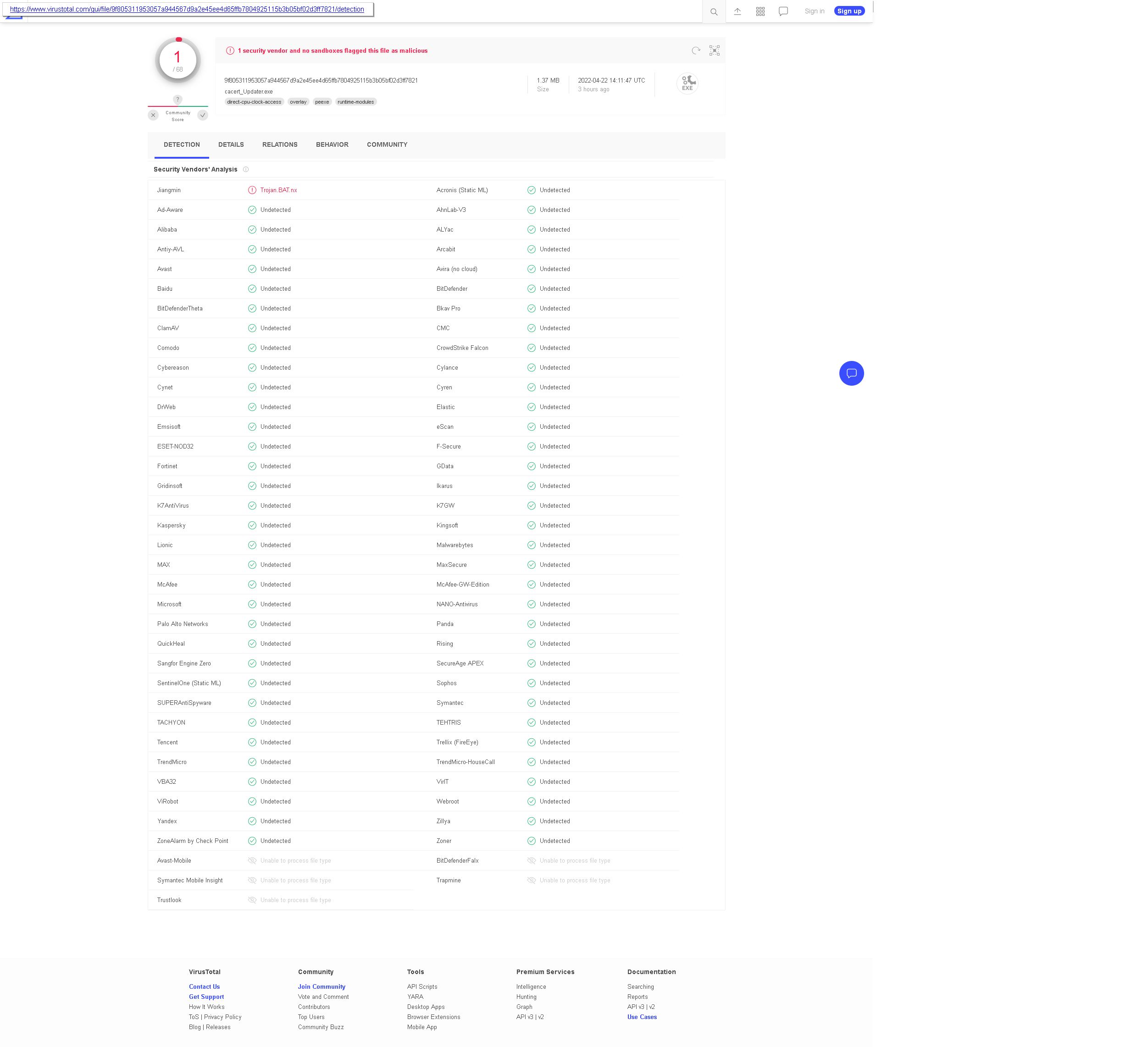Open the RELATIONS tab
The height and width of the screenshot is (1047, 1148).
[280, 144]
